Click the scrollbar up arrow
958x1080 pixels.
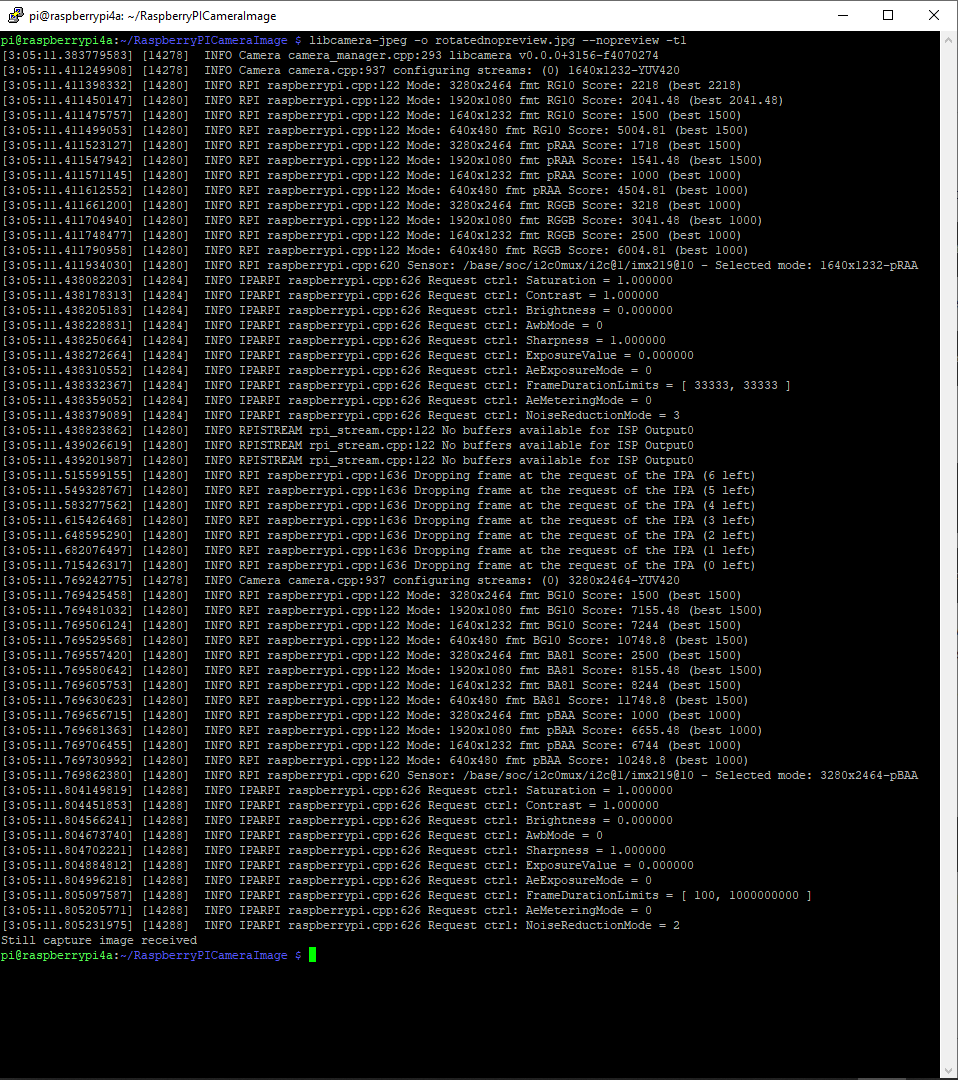pos(949,40)
